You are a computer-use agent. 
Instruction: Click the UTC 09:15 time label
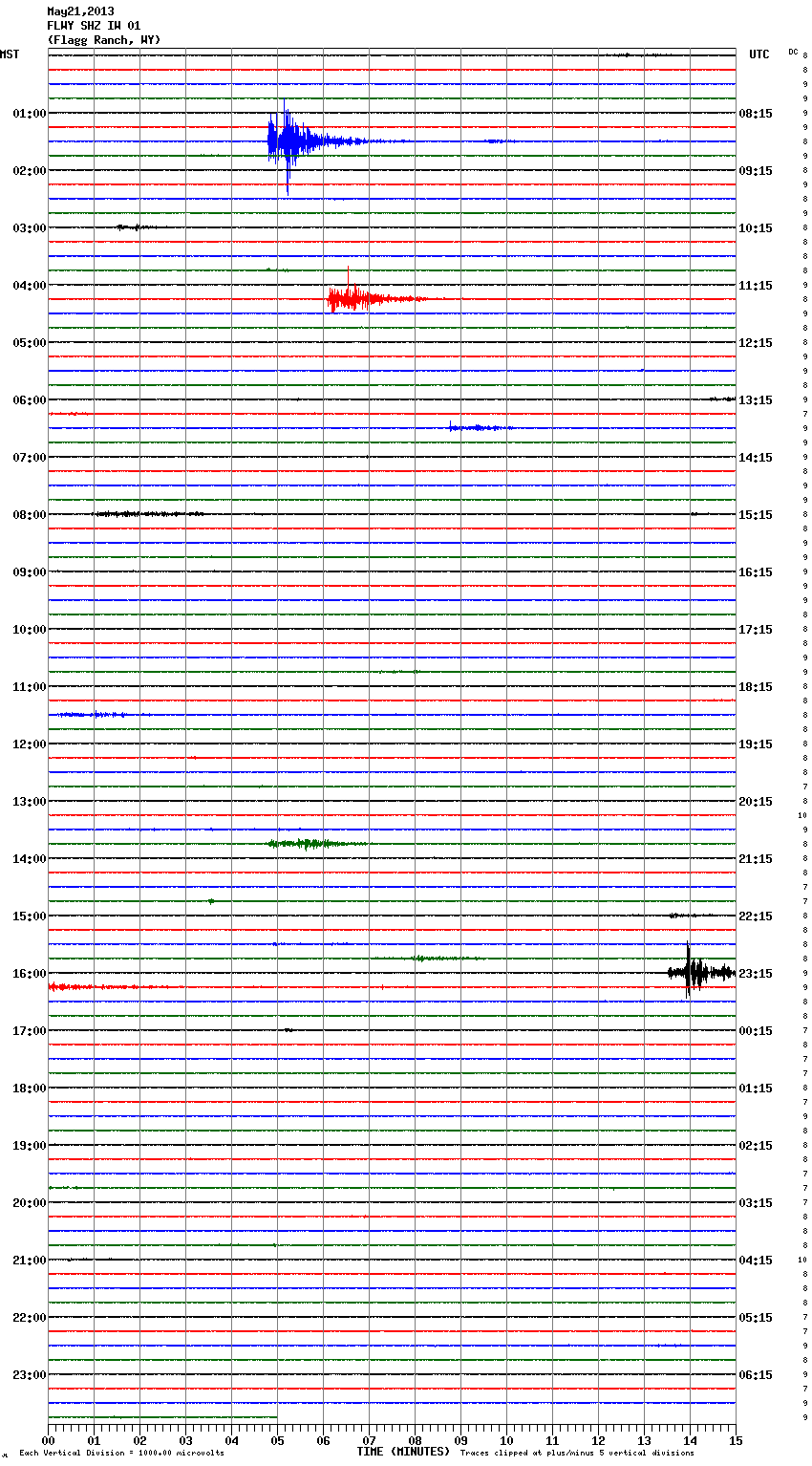756,171
